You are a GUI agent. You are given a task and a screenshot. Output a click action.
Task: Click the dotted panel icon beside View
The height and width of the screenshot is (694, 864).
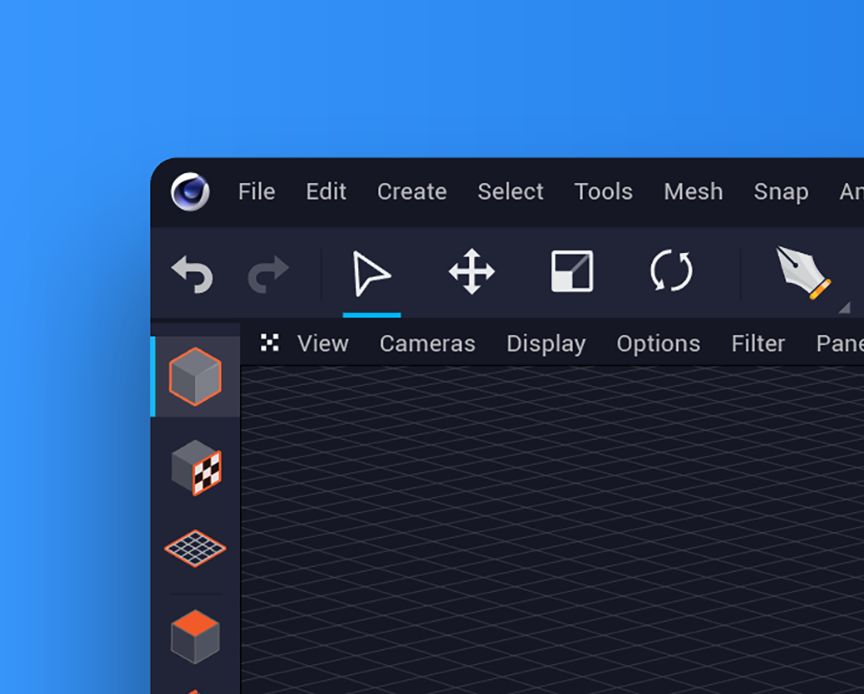[269, 343]
